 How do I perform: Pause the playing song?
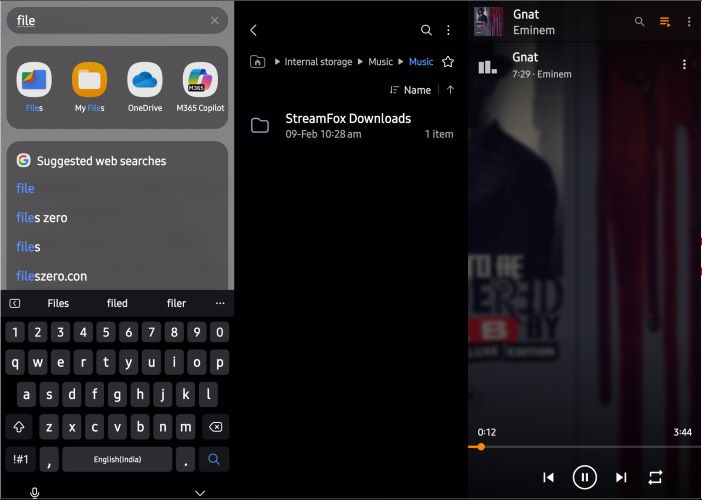point(584,478)
